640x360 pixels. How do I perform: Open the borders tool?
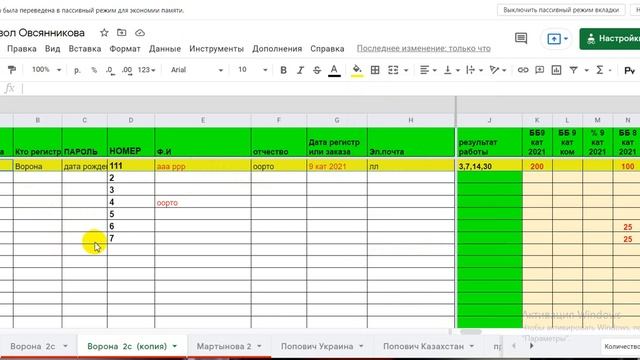pyautogui.click(x=375, y=70)
